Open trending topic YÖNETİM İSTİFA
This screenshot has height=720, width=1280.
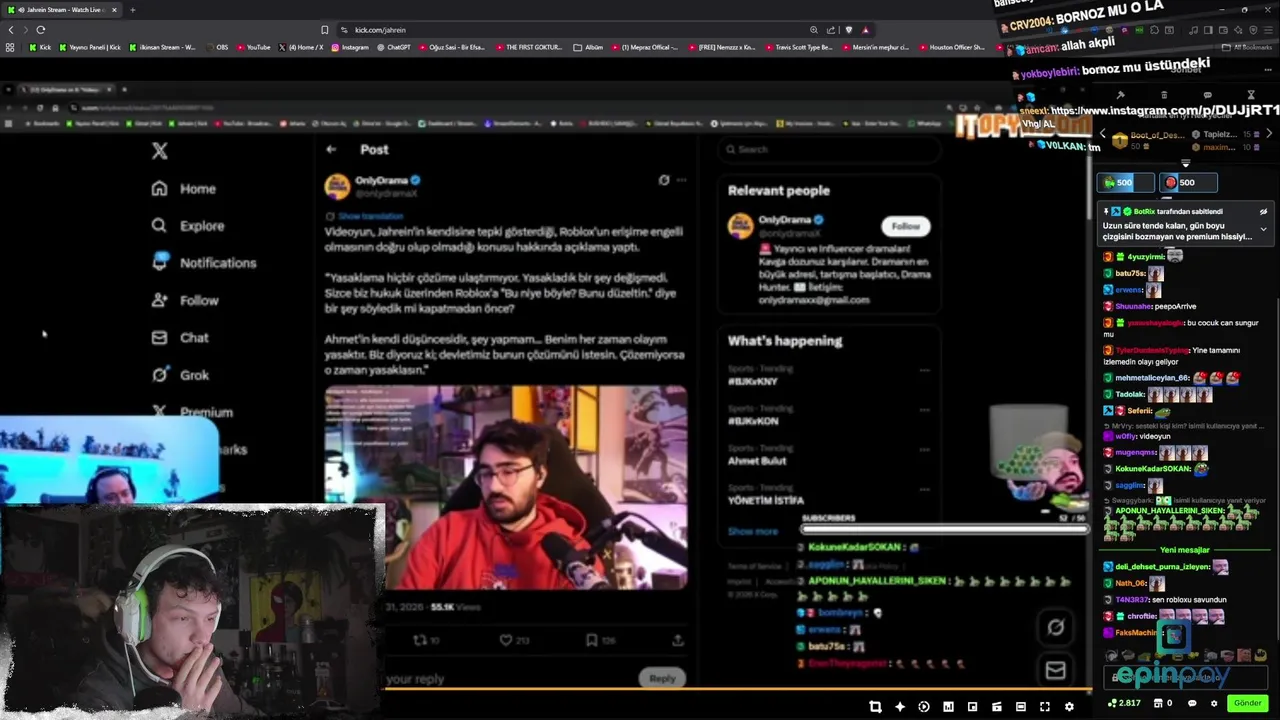click(766, 500)
